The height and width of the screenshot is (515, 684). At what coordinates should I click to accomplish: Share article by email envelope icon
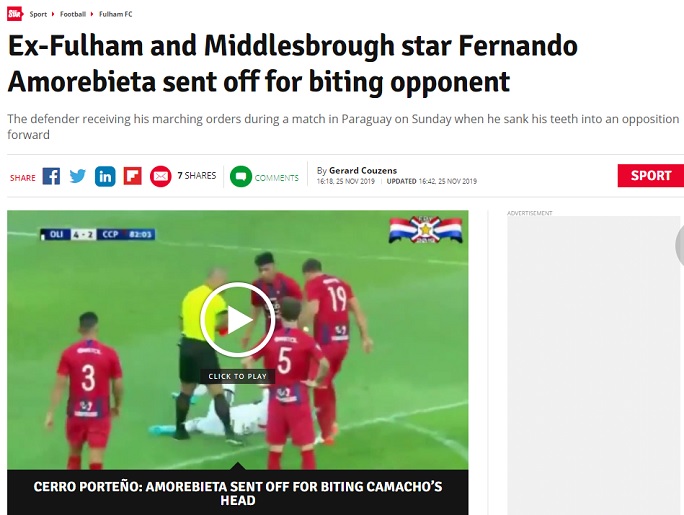pyautogui.click(x=161, y=177)
